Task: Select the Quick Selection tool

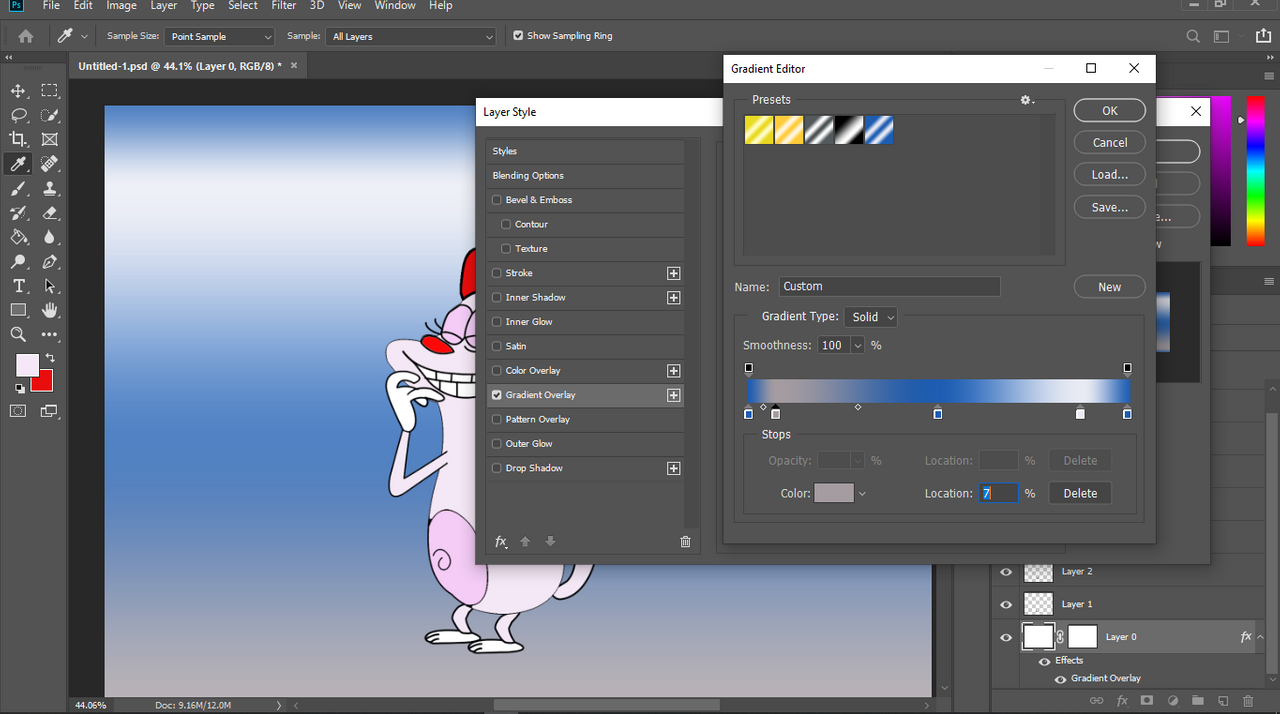Action: (x=50, y=115)
